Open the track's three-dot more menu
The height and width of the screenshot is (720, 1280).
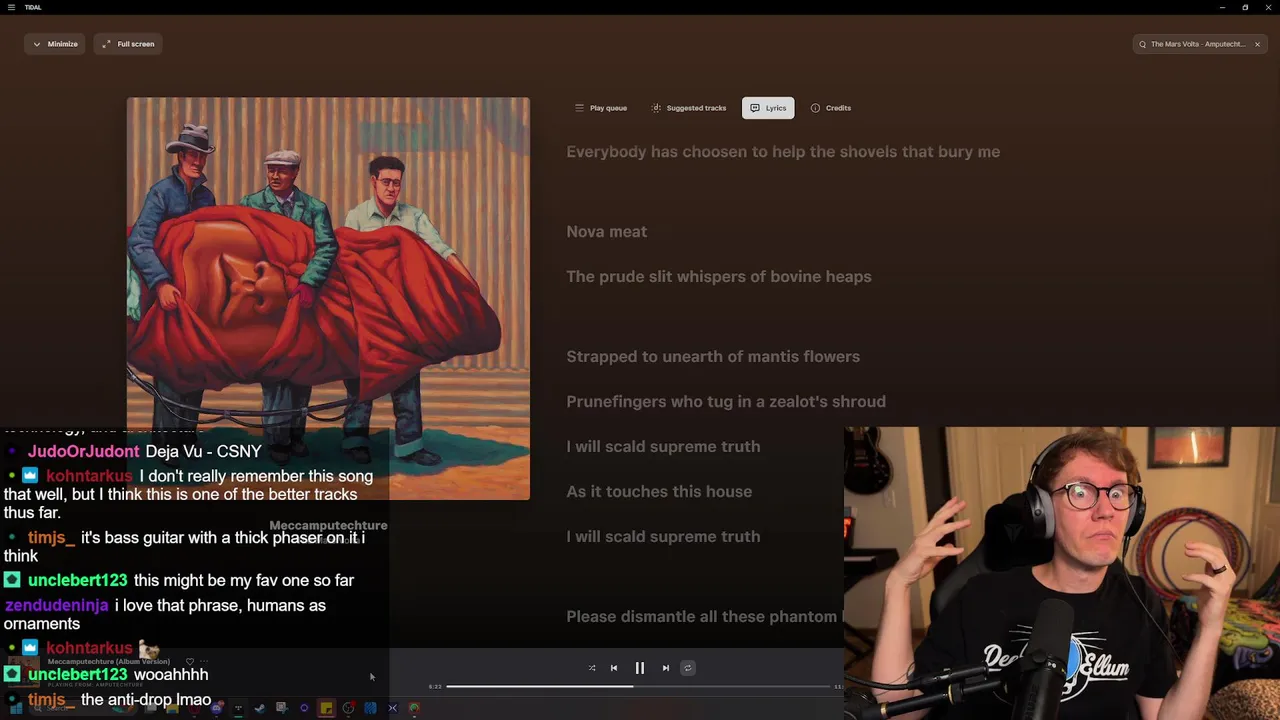[x=204, y=661]
